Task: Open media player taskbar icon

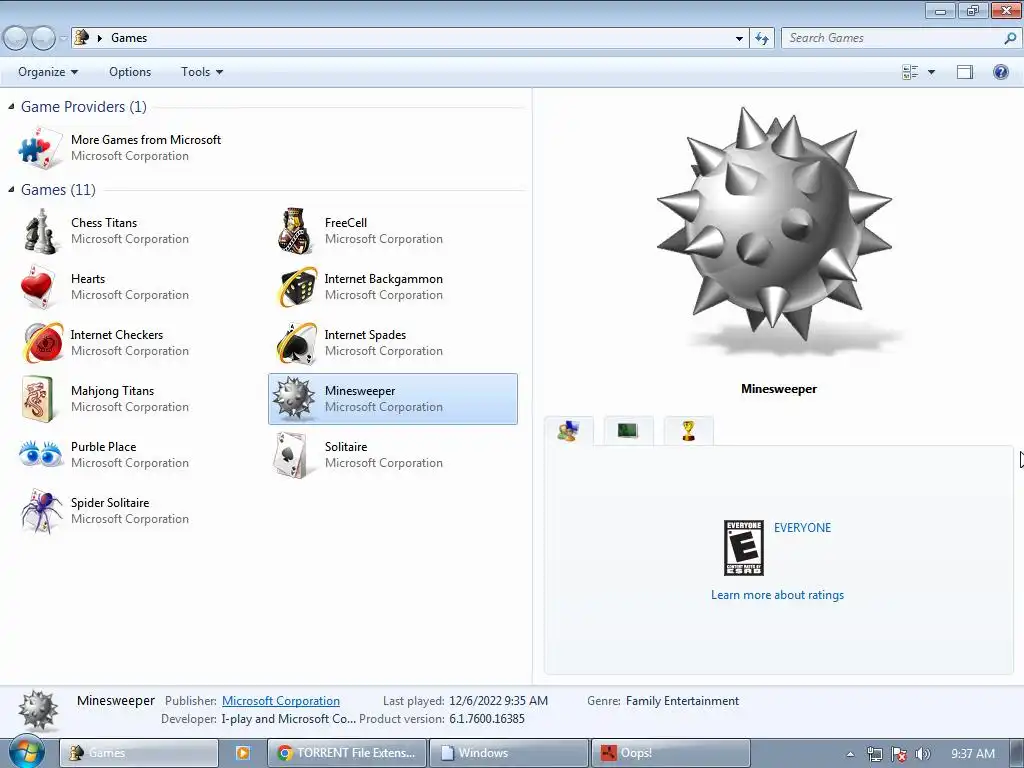Action: click(242, 753)
